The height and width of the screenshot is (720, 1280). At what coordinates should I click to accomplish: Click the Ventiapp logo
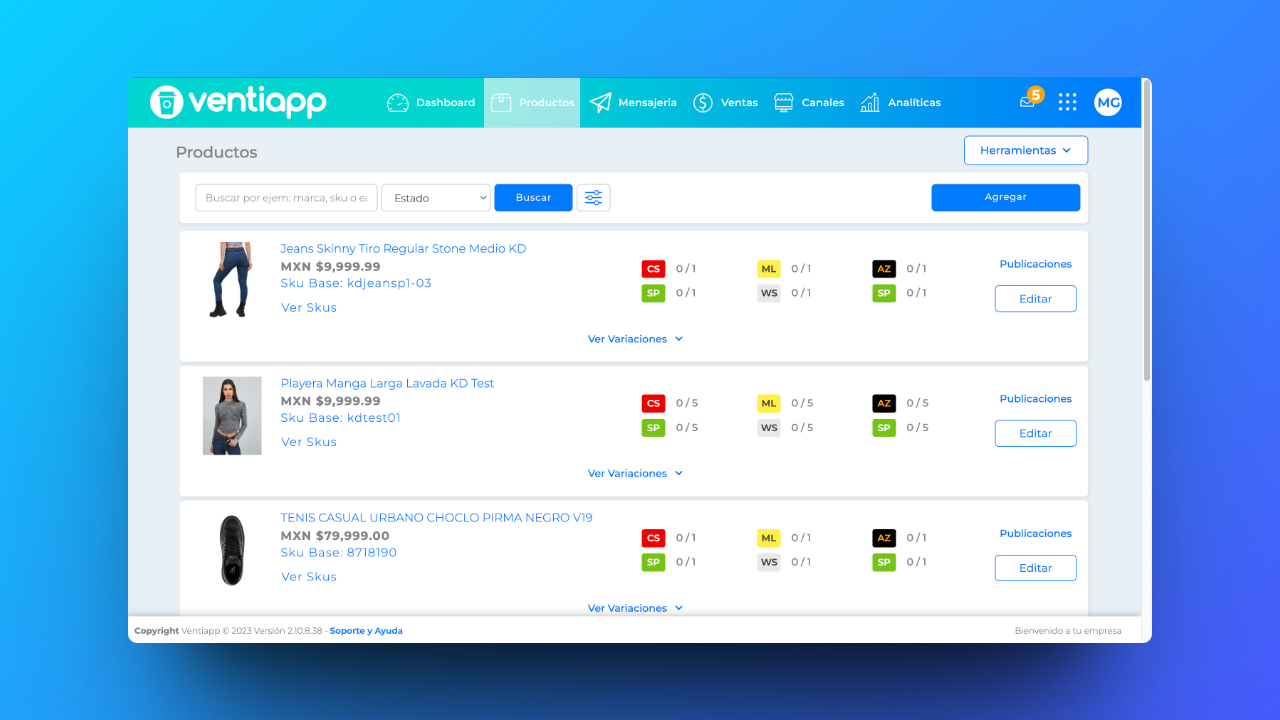238,102
